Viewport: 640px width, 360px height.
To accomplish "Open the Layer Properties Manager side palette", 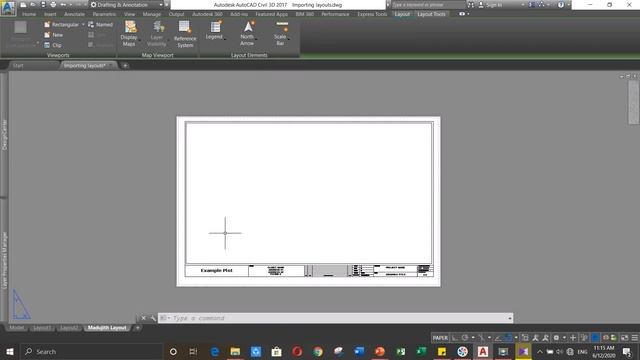I will coord(4,260).
